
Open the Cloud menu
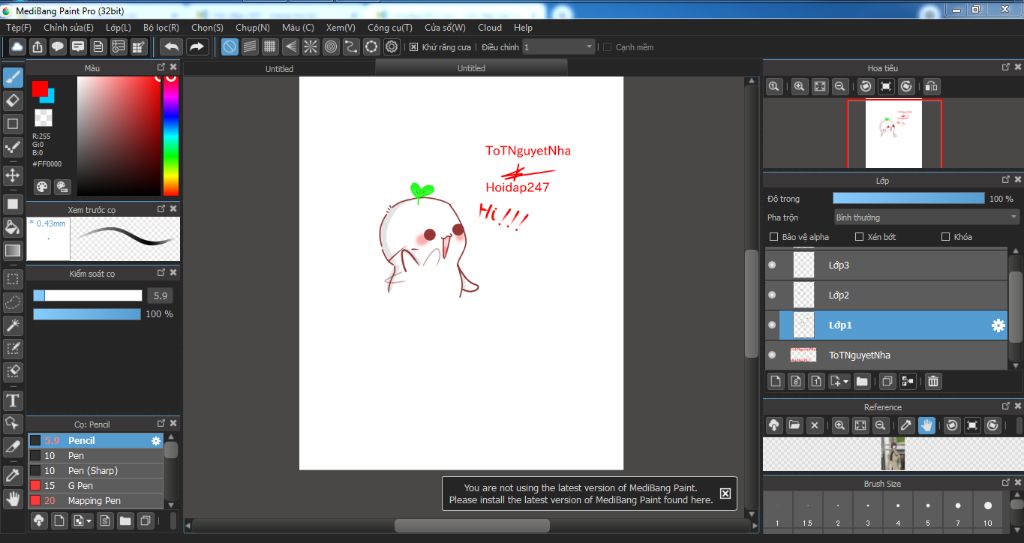[x=490, y=27]
